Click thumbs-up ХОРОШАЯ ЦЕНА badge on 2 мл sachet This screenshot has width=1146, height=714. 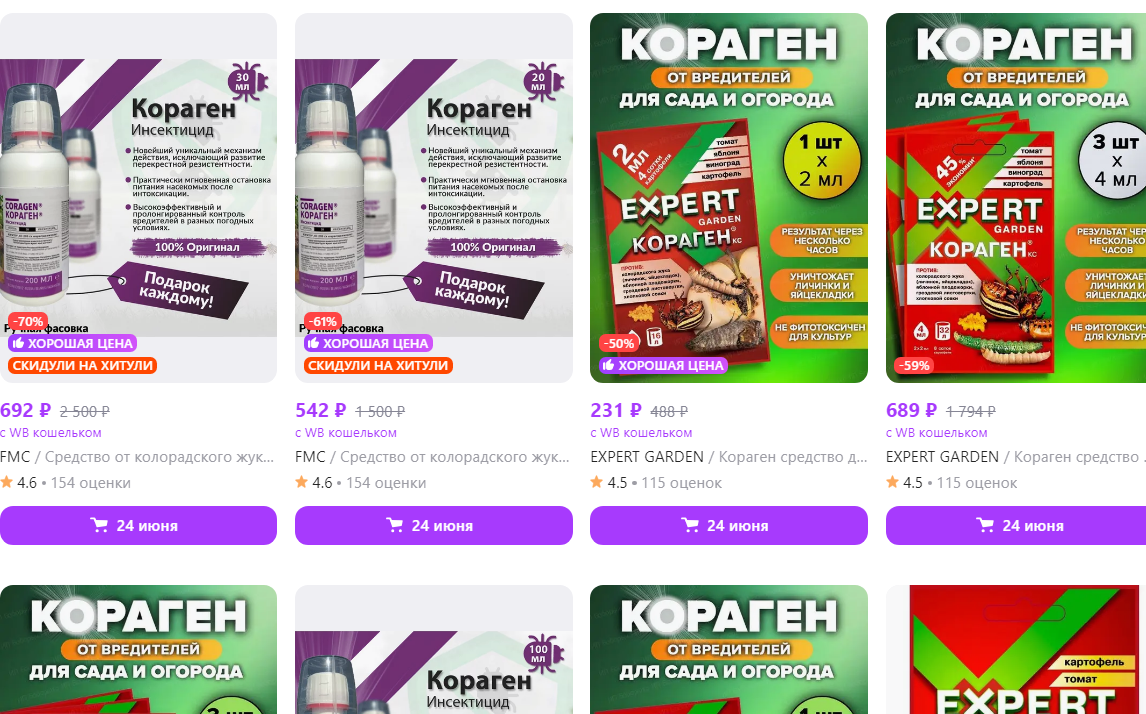click(x=663, y=365)
